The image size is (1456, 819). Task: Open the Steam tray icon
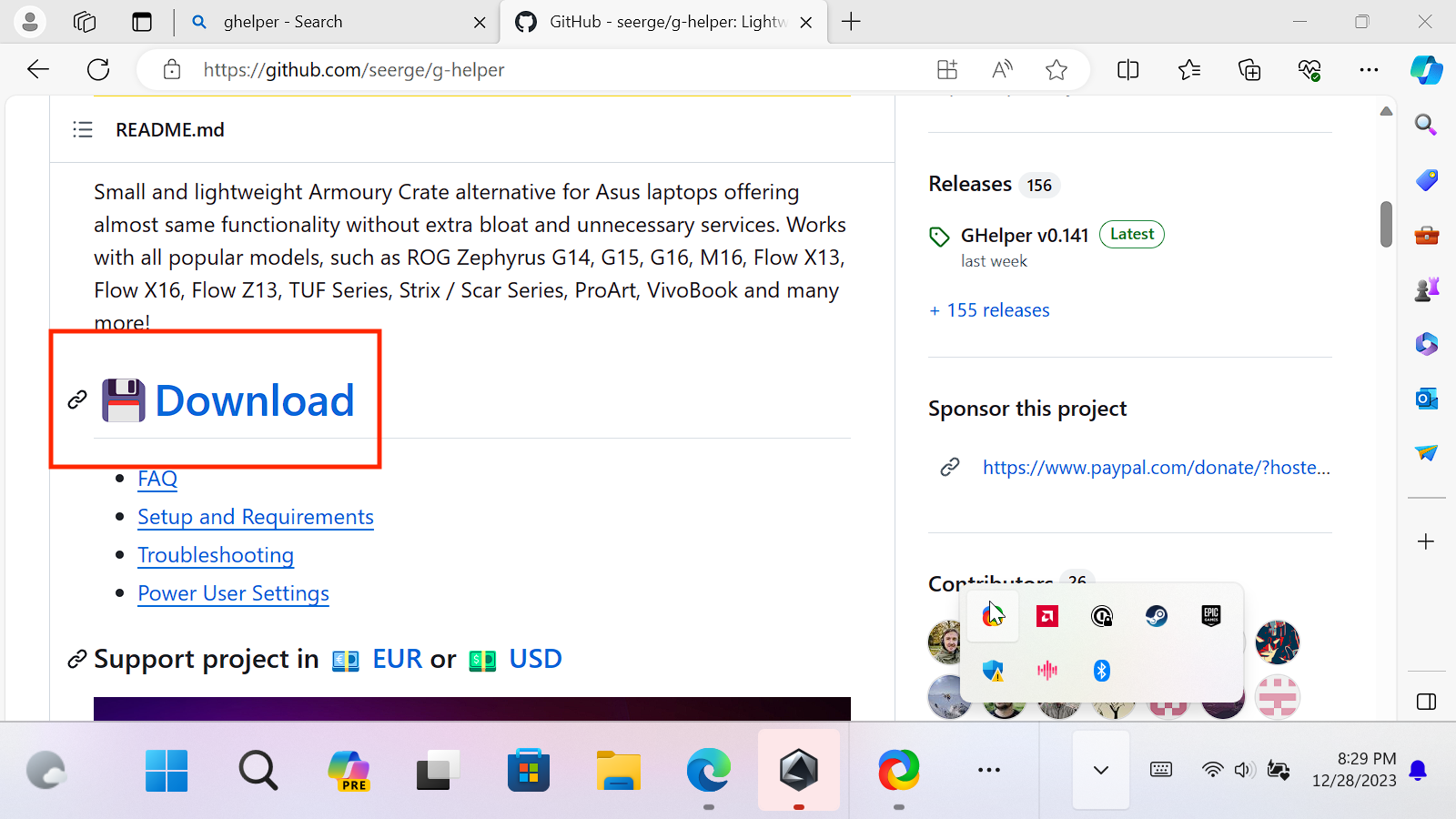1157,617
